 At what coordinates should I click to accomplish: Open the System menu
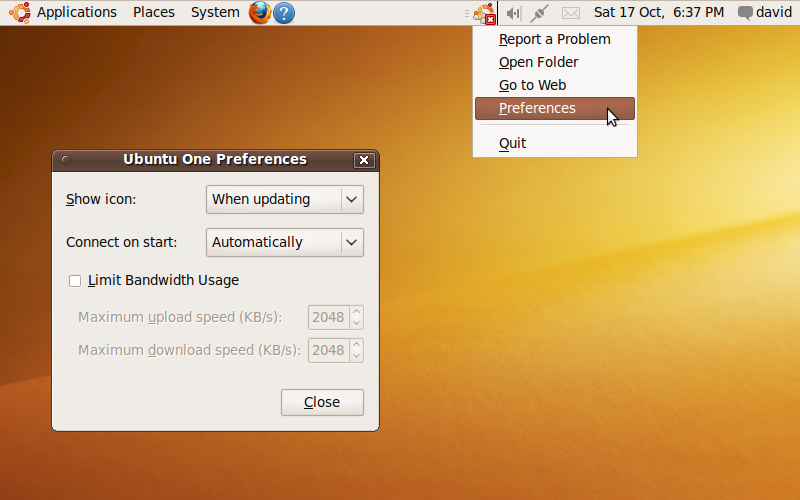pos(215,12)
